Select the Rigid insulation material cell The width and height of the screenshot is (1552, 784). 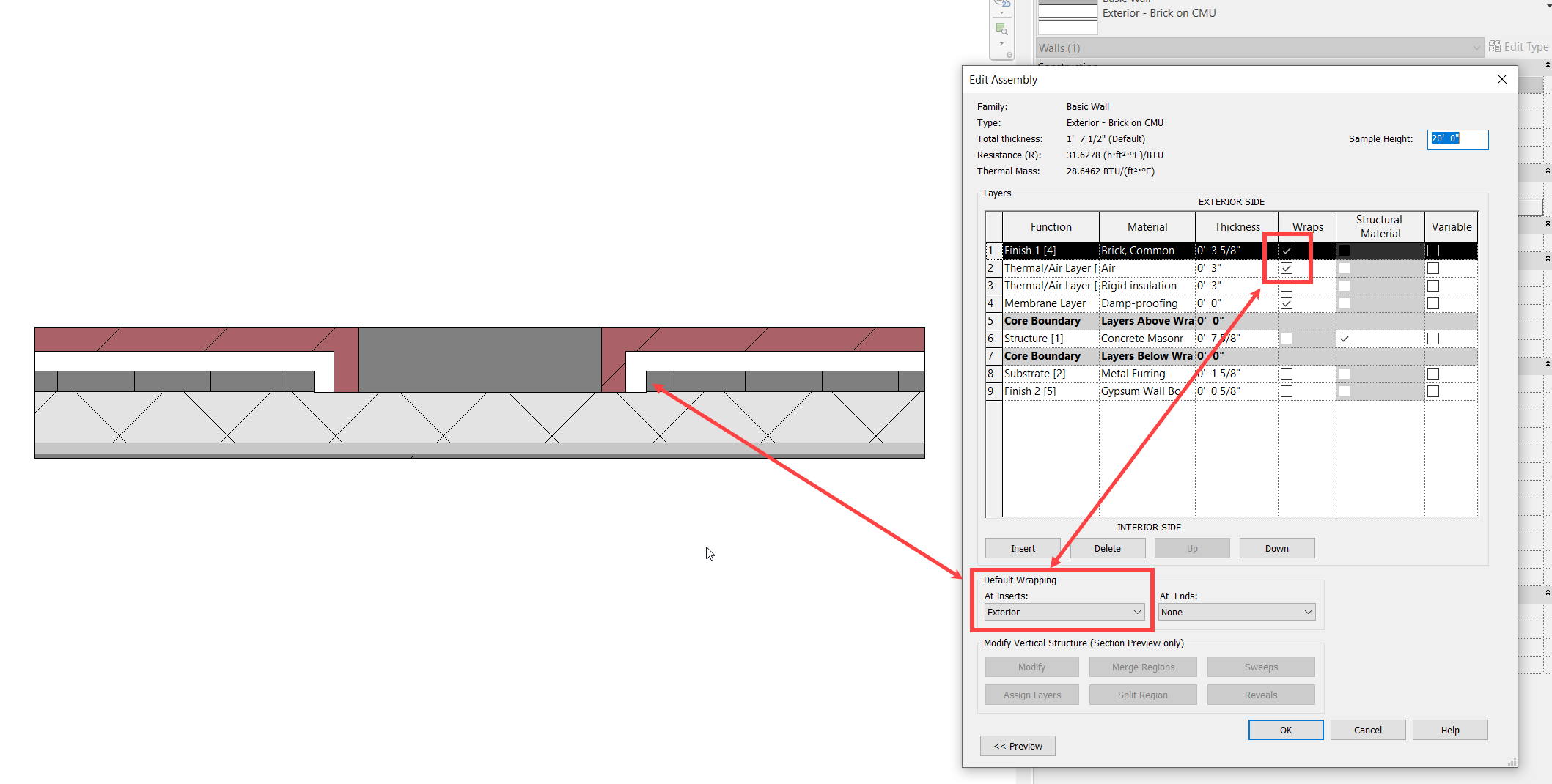pyautogui.click(x=1147, y=286)
